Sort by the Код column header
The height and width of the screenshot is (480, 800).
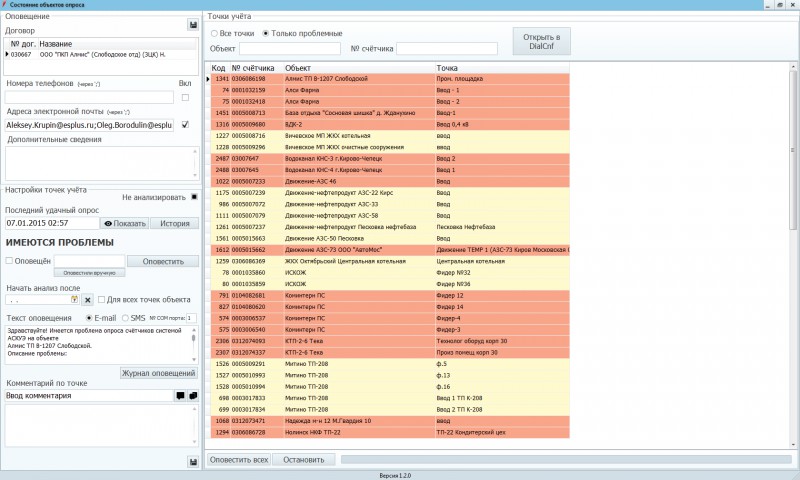[x=219, y=68]
